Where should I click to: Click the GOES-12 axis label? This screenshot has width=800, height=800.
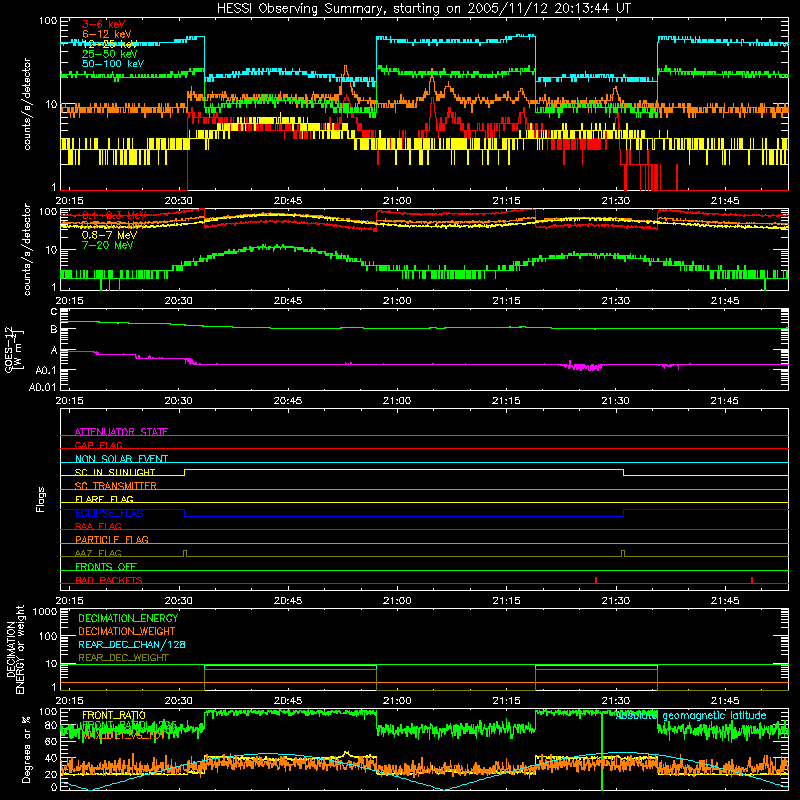point(14,349)
